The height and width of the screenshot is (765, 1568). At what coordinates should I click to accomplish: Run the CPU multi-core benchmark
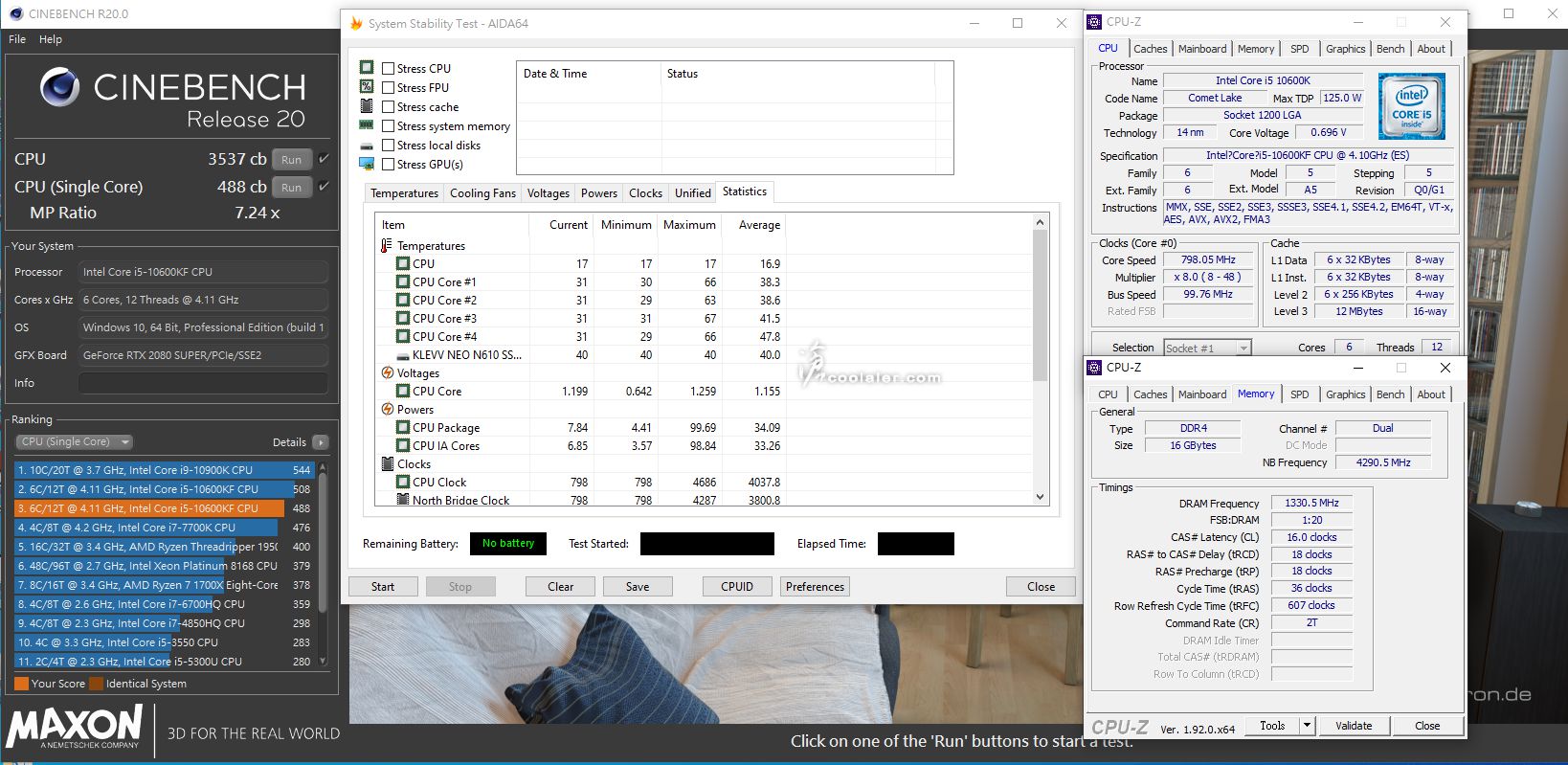pos(292,160)
